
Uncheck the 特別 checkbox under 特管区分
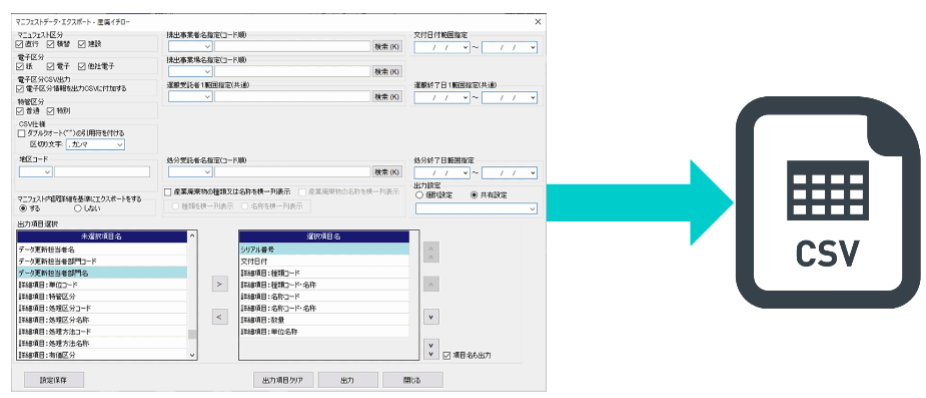(51, 110)
